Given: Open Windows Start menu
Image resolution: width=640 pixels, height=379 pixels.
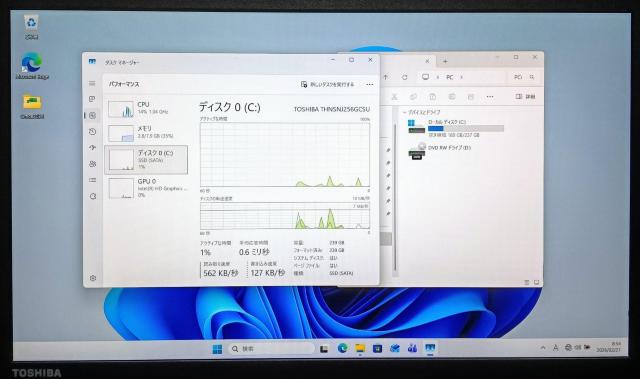Looking at the screenshot, I should click(x=217, y=349).
